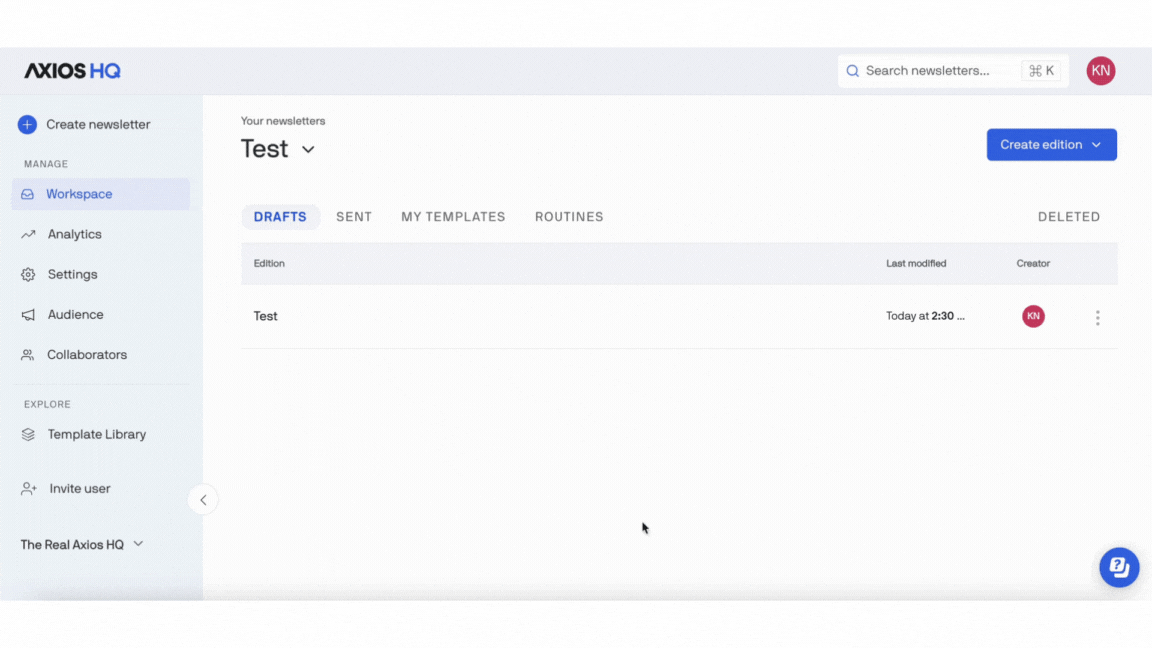Image resolution: width=1152 pixels, height=648 pixels.
Task: Navigate to Audience
Action: (75, 314)
